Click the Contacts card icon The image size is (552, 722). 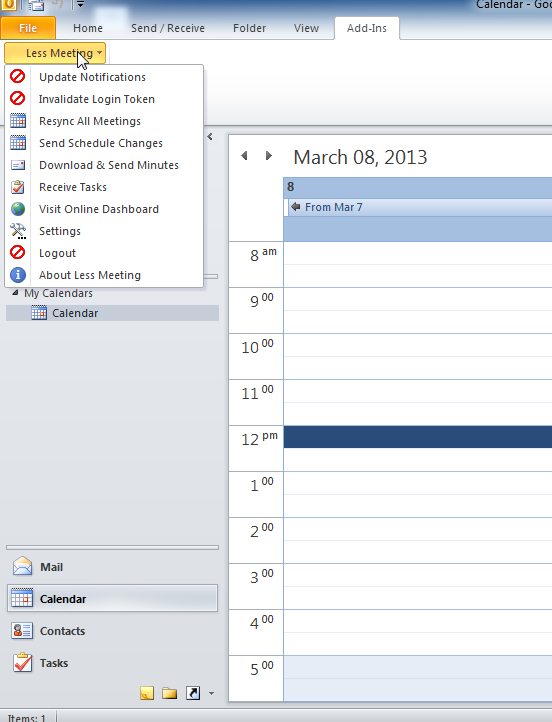(22, 631)
